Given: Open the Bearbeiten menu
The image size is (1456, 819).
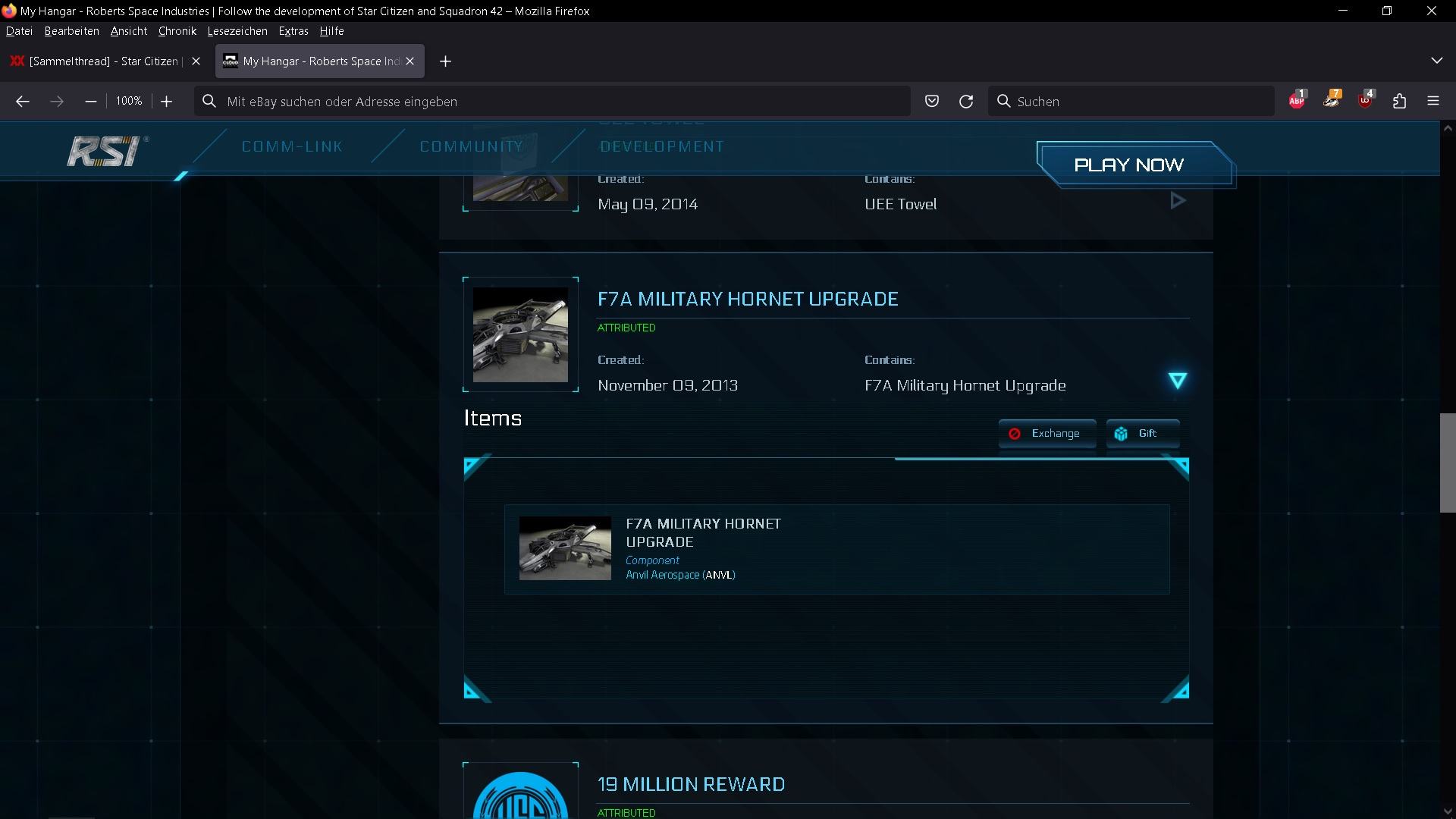Looking at the screenshot, I should (x=72, y=31).
